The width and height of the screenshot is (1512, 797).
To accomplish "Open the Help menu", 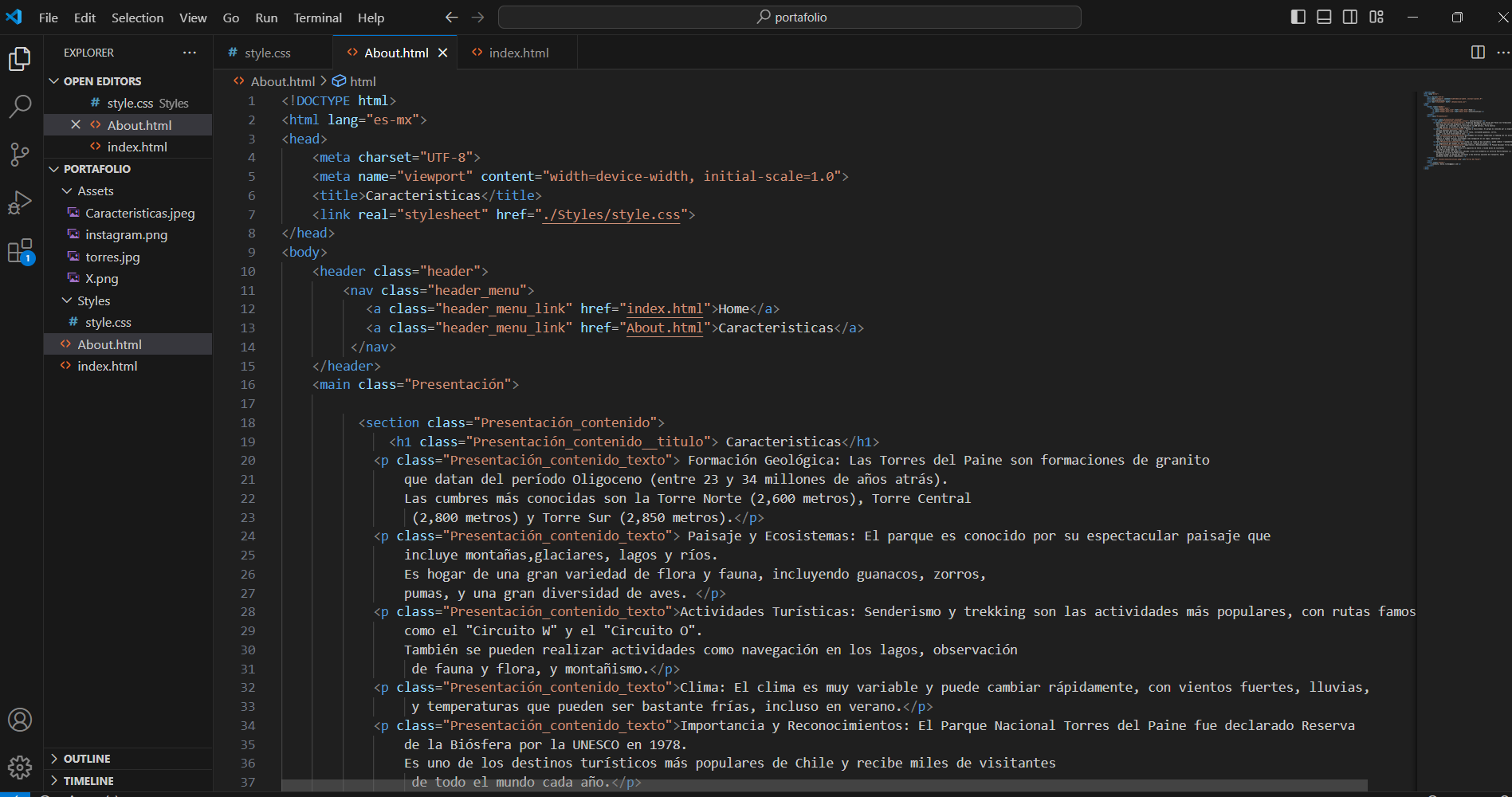I will [x=371, y=18].
